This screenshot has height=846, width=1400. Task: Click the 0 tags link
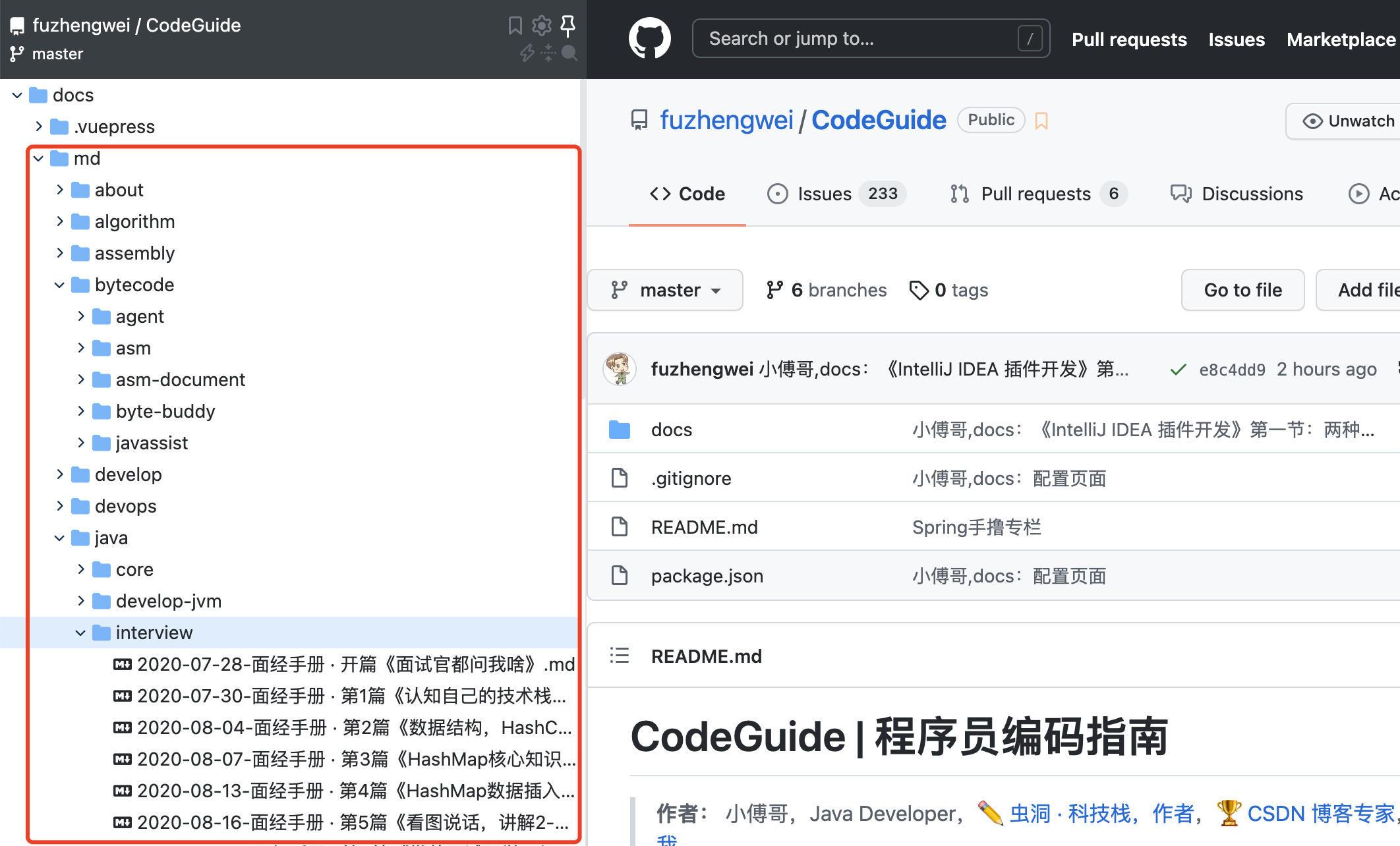click(x=948, y=290)
